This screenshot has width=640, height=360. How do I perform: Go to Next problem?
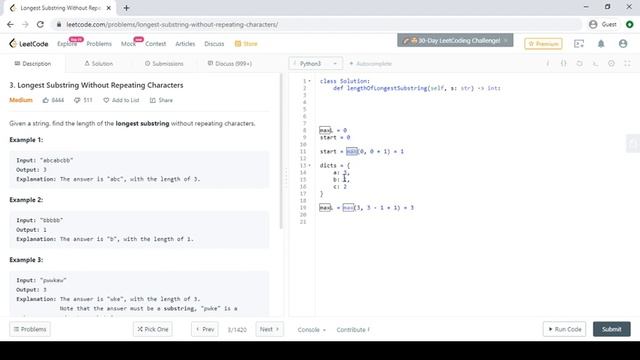(x=269, y=329)
